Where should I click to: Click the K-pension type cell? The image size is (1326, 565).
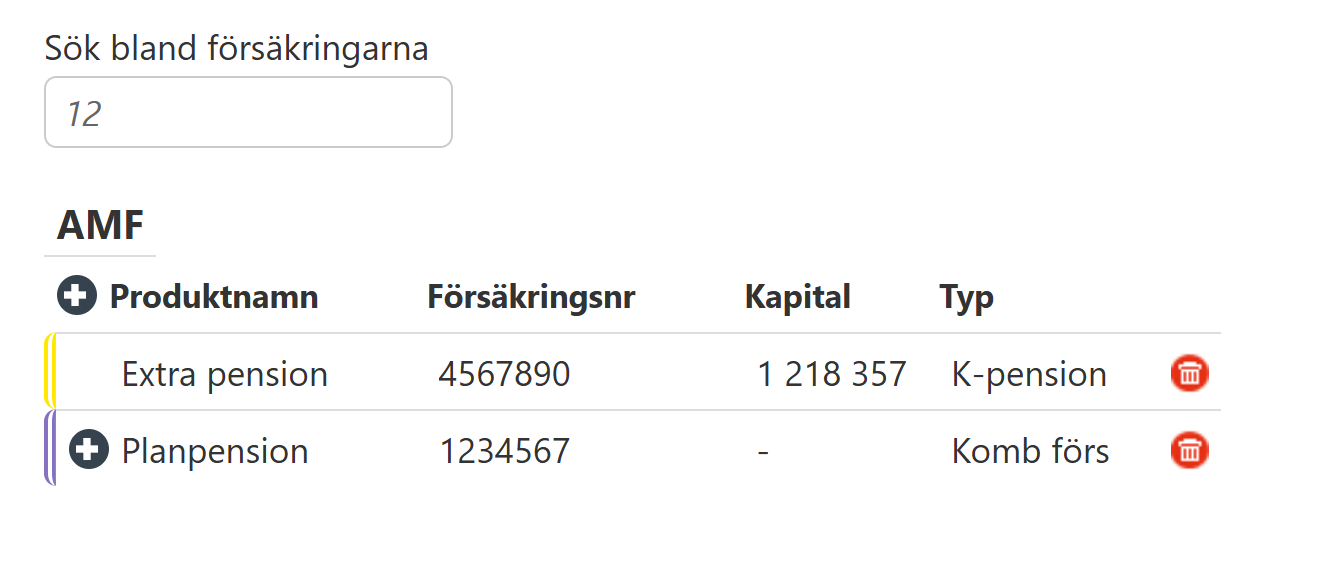pos(1029,374)
